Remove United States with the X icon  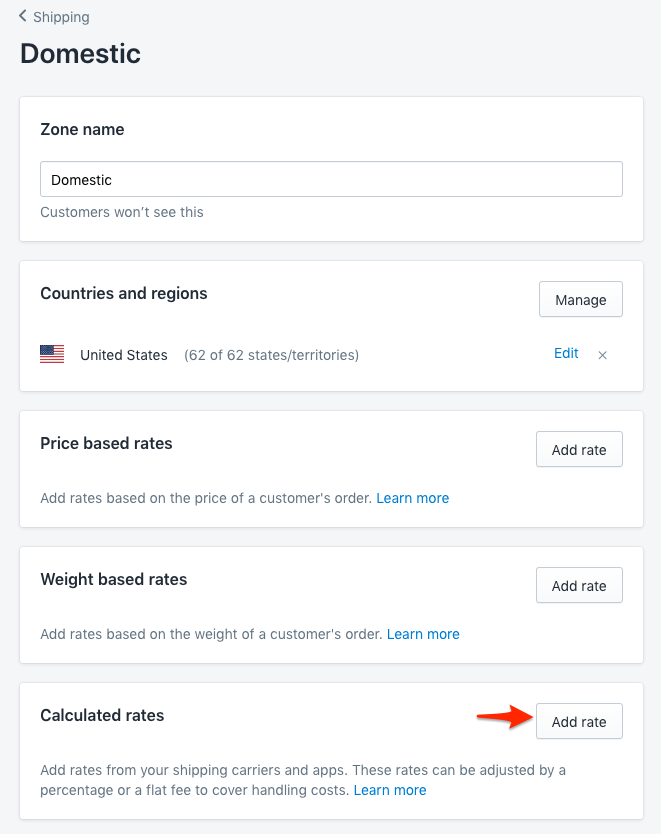coord(602,355)
